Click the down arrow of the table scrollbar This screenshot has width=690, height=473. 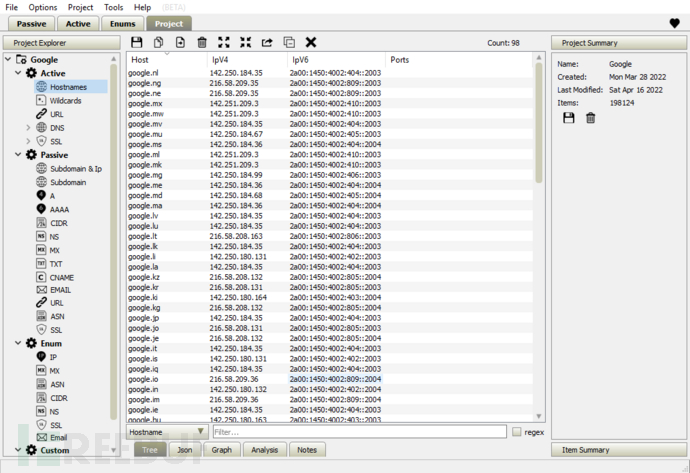tap(539, 416)
